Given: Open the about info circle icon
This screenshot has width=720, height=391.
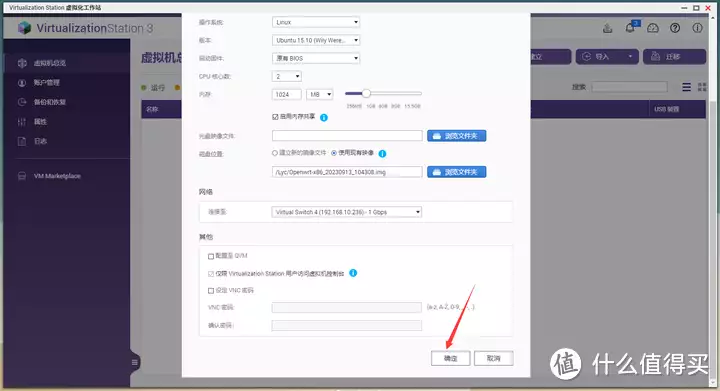Looking at the screenshot, I should click(x=698, y=28).
